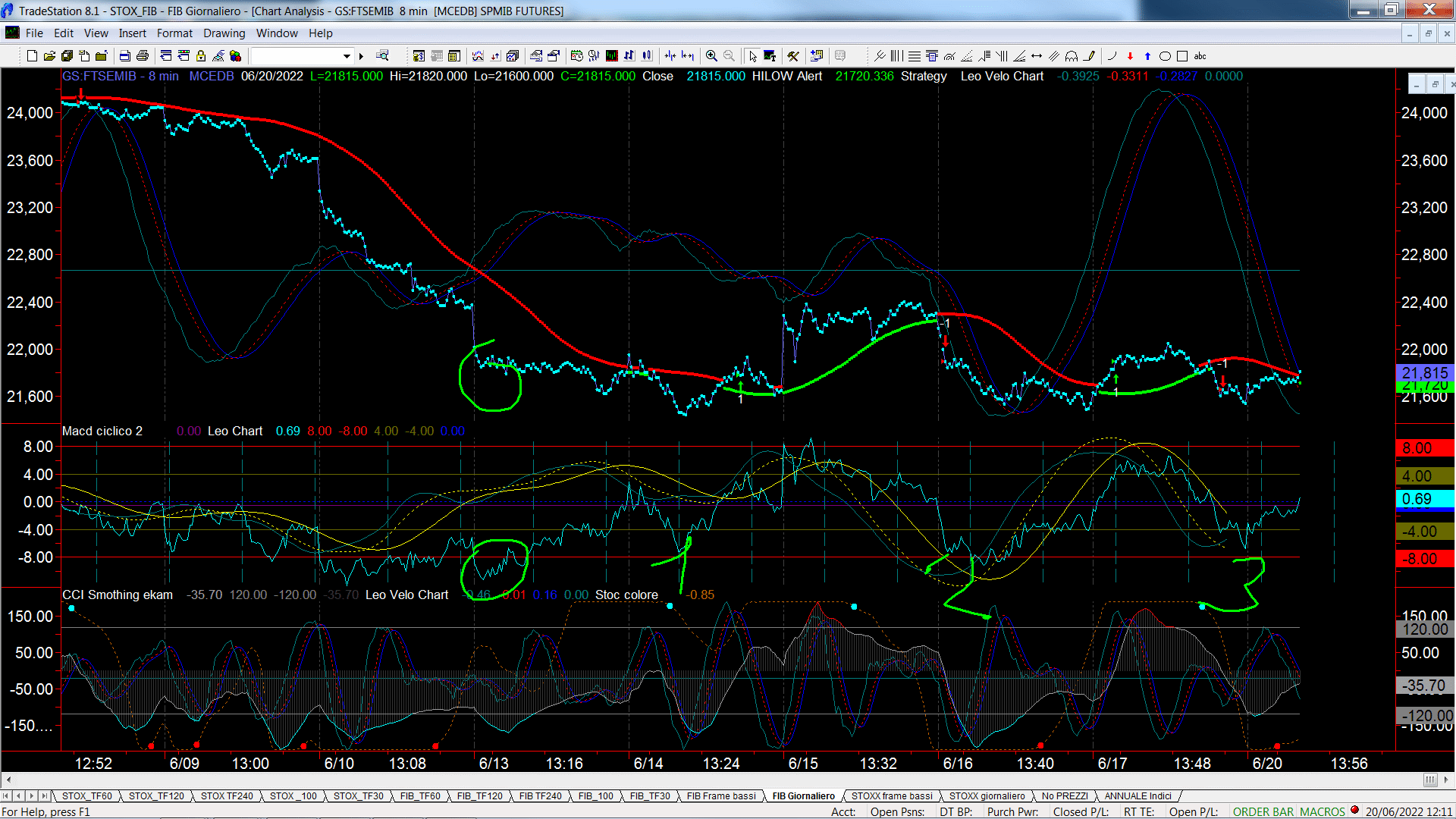Select the abc text tool

point(1200,56)
